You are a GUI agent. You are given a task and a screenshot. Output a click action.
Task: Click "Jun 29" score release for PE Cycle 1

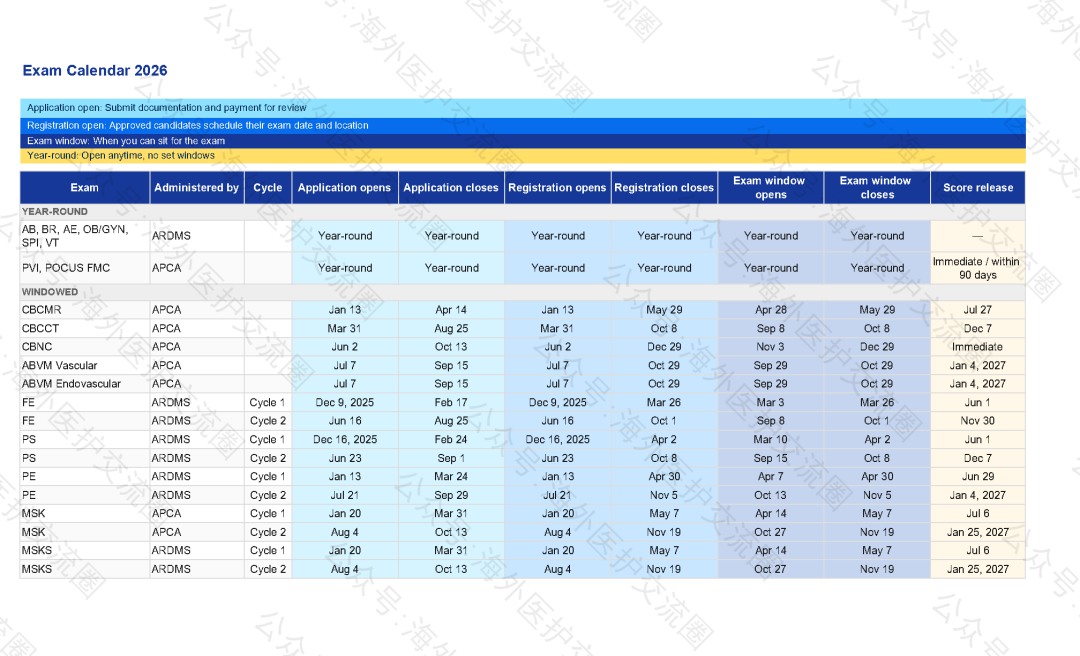[x=977, y=476]
